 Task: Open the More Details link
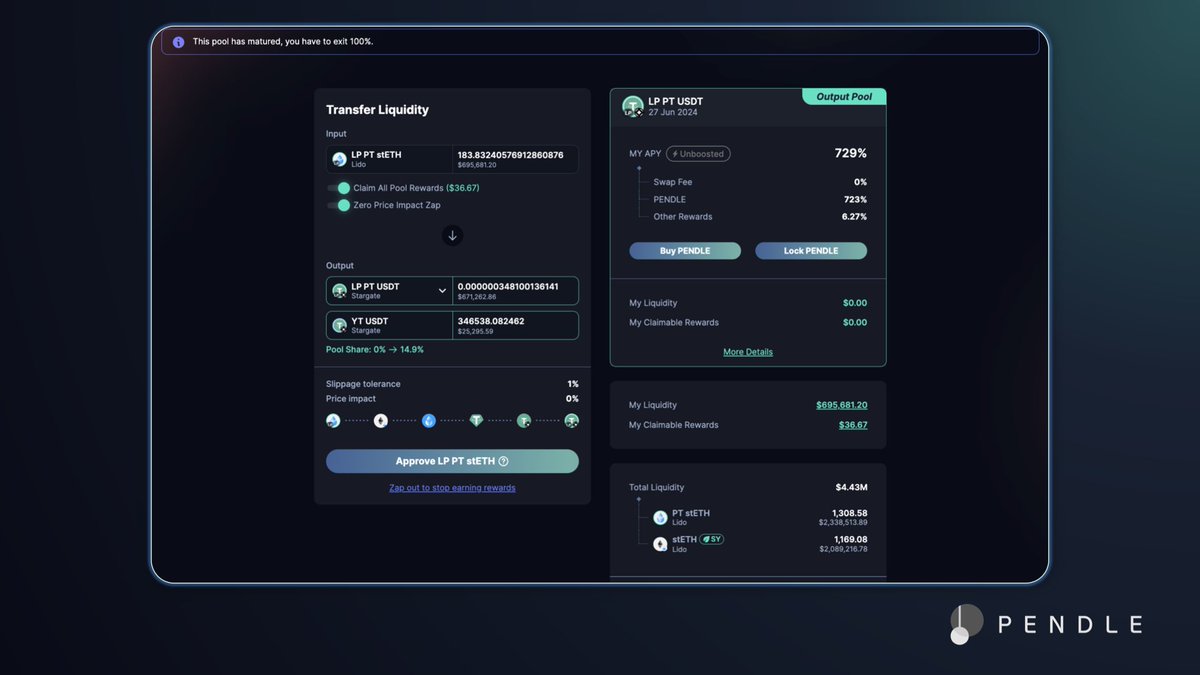[x=748, y=352]
